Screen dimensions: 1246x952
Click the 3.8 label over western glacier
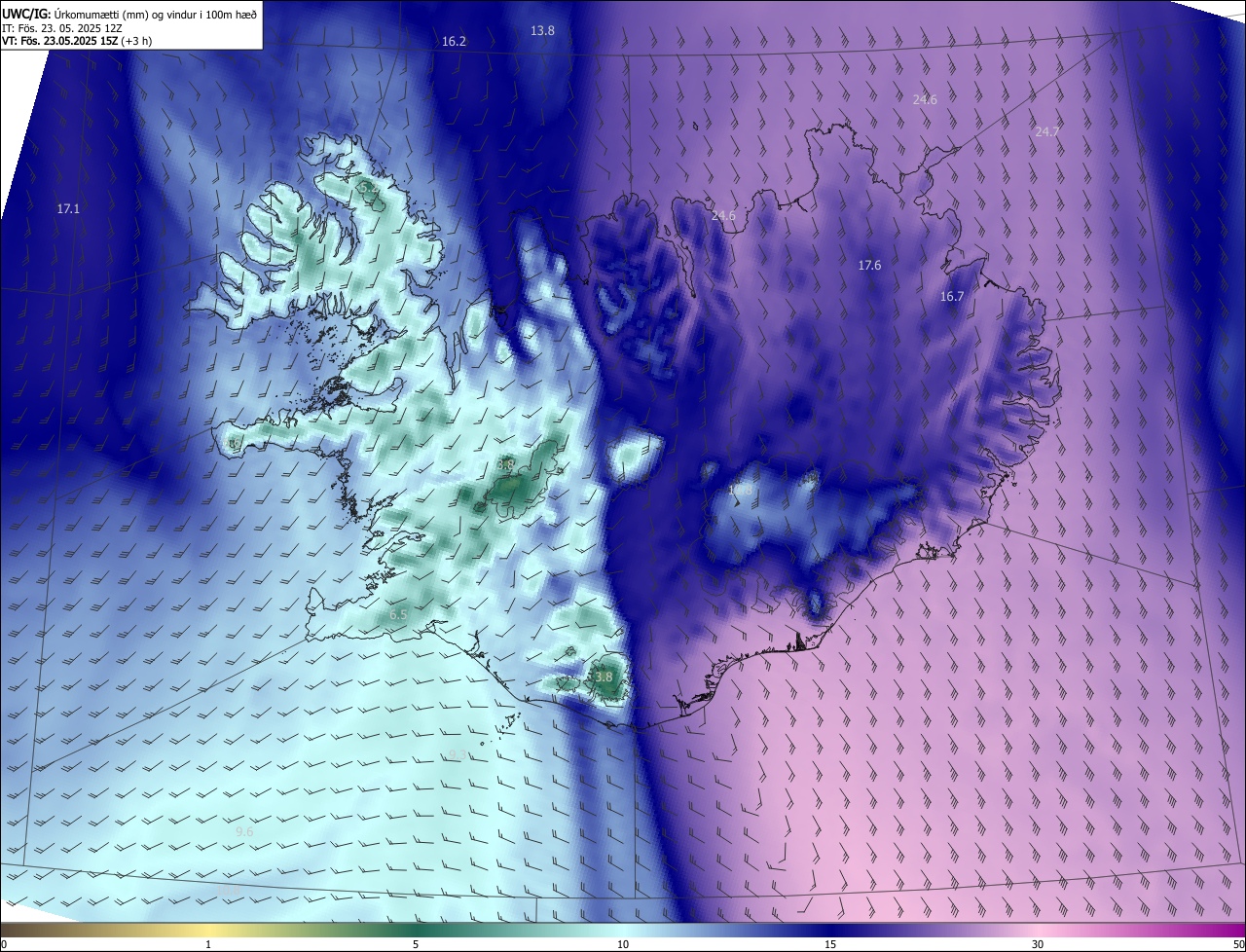coord(505,466)
